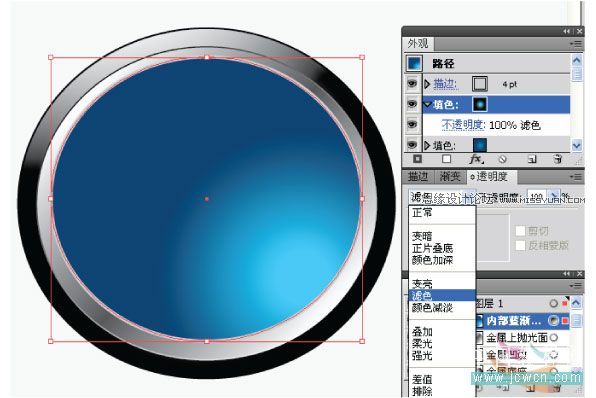Image resolution: width=596 pixels, height=398 pixels.
Task: Click the red selection indicator of 图层 1
Action: pos(565,303)
